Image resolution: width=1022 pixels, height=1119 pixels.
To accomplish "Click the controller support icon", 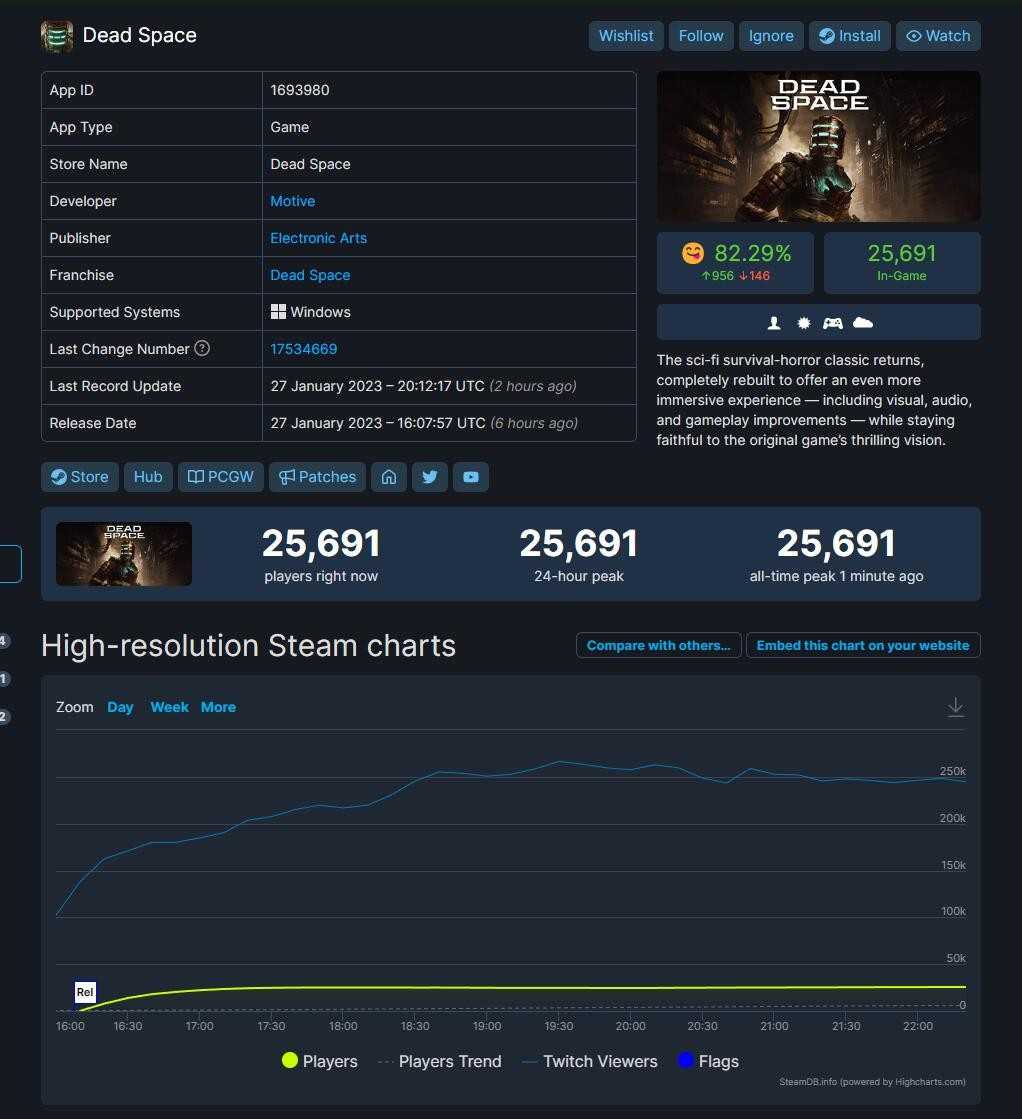I will [x=832, y=323].
